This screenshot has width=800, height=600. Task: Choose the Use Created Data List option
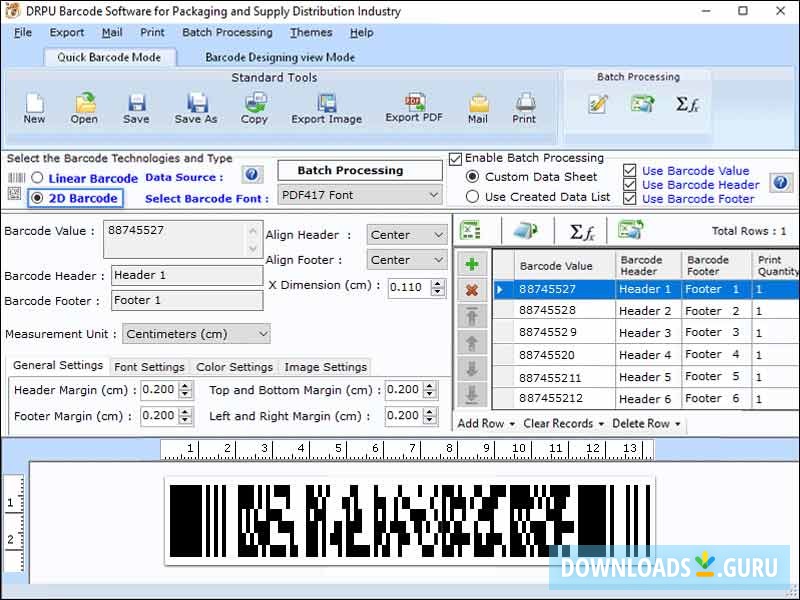[472, 197]
